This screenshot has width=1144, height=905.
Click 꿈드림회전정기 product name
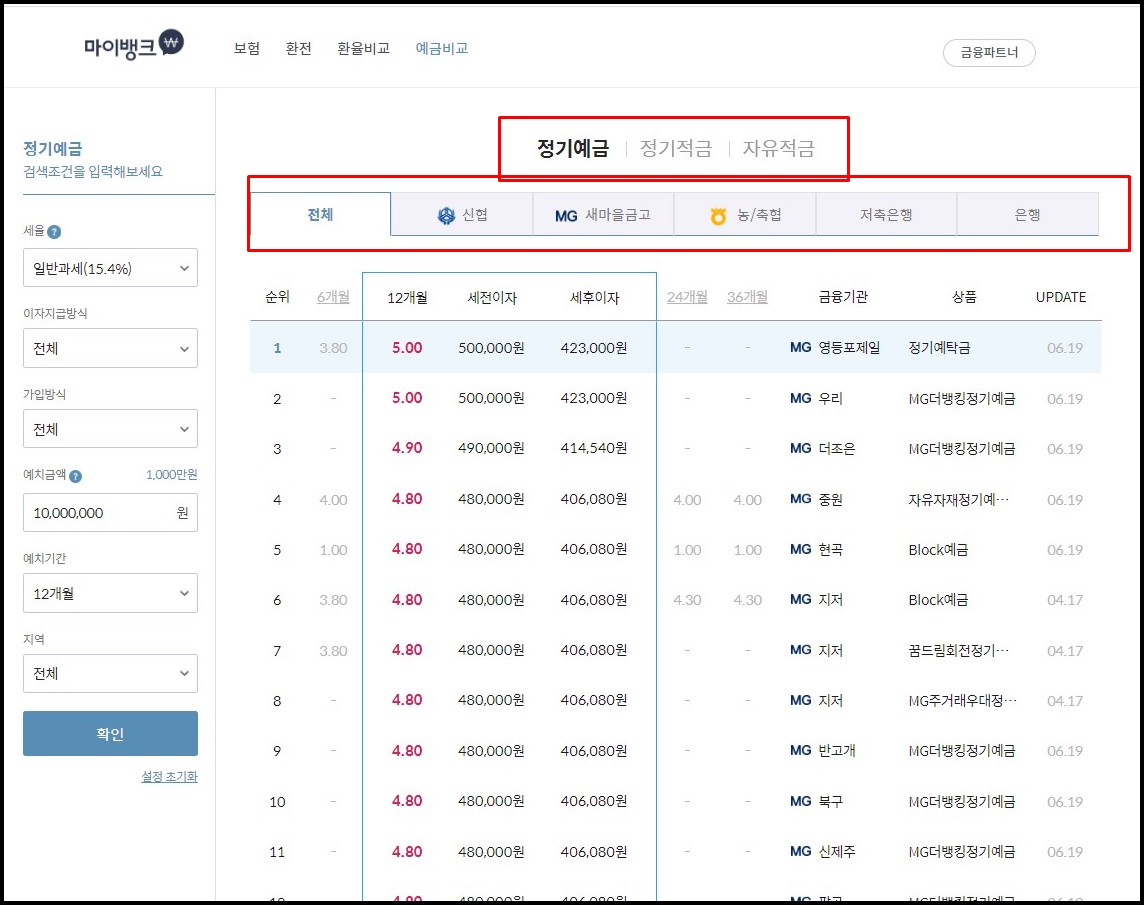point(959,650)
